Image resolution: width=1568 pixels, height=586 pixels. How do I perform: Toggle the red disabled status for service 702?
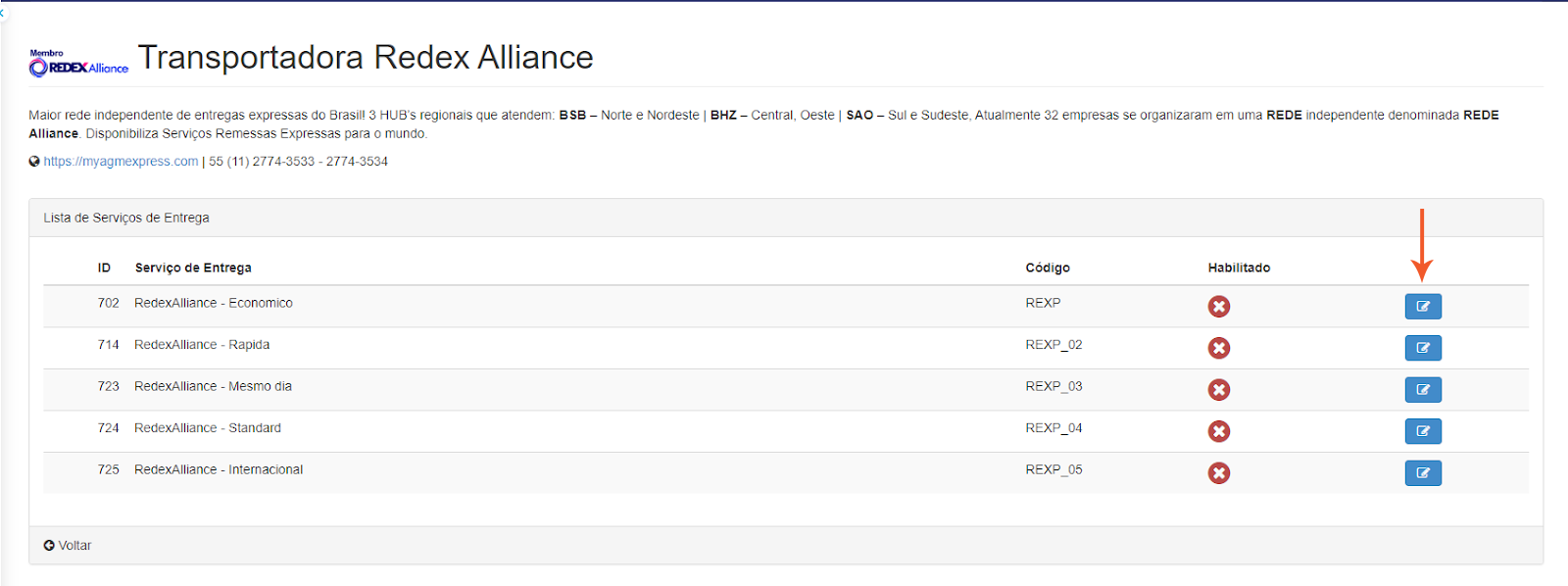point(1218,307)
